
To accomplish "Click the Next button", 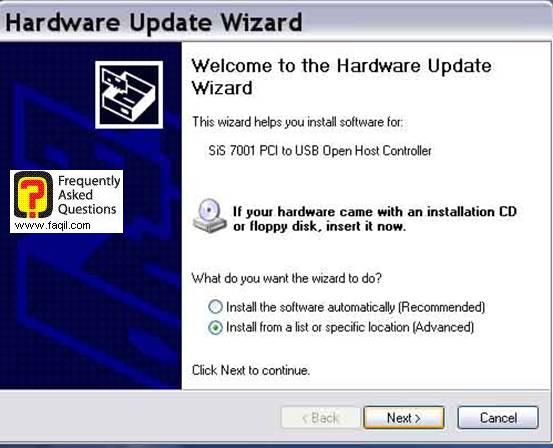I will [404, 418].
